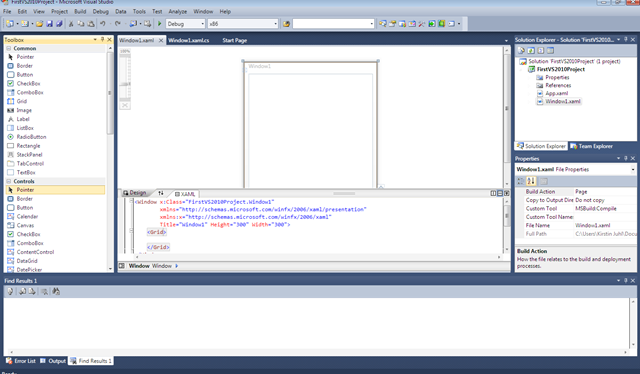The image size is (640, 374).
Task: Sort properties by category icon
Action: (521, 181)
